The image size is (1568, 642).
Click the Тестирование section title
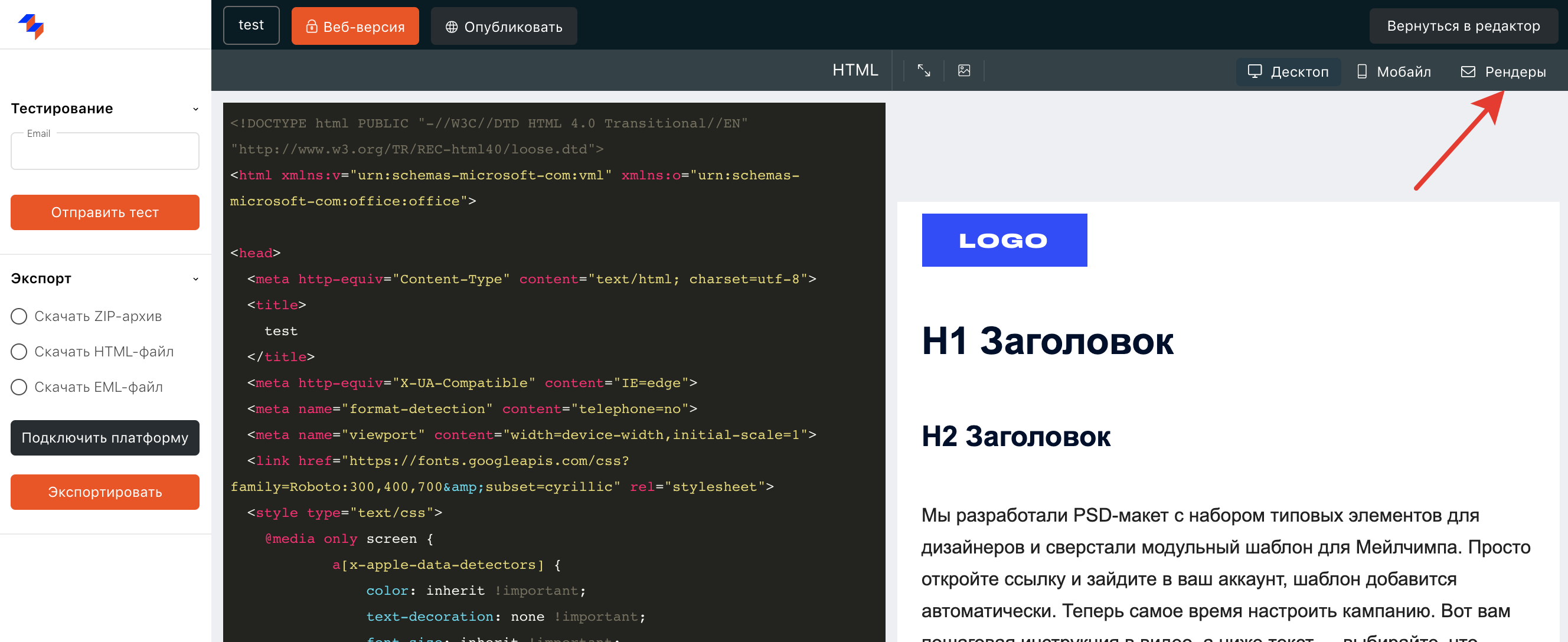pyautogui.click(x=62, y=109)
